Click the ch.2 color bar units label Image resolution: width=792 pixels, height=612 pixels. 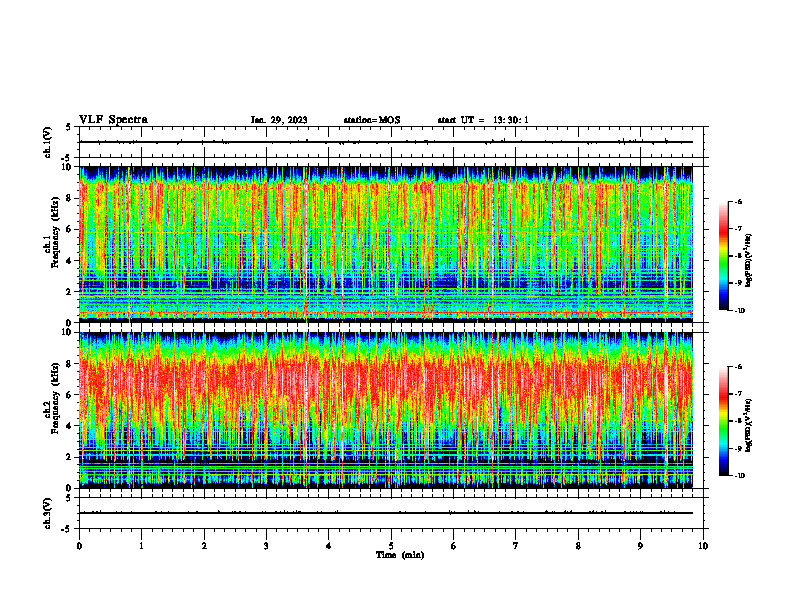tap(749, 425)
